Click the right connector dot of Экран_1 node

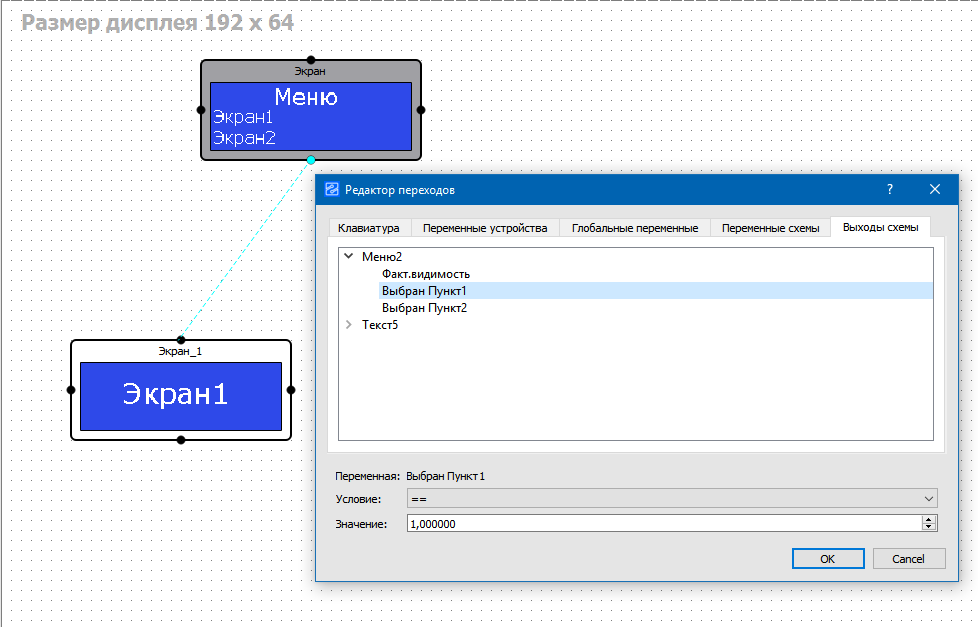[291, 390]
